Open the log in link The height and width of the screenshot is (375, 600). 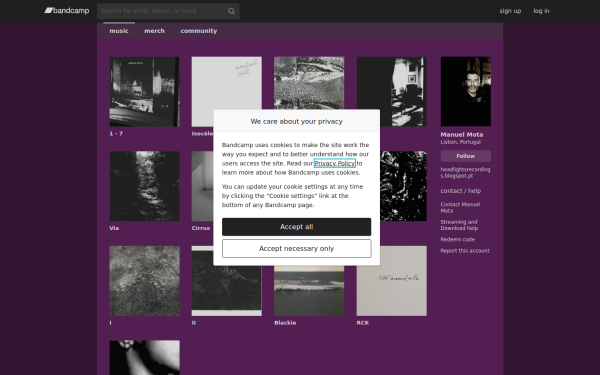coord(541,11)
